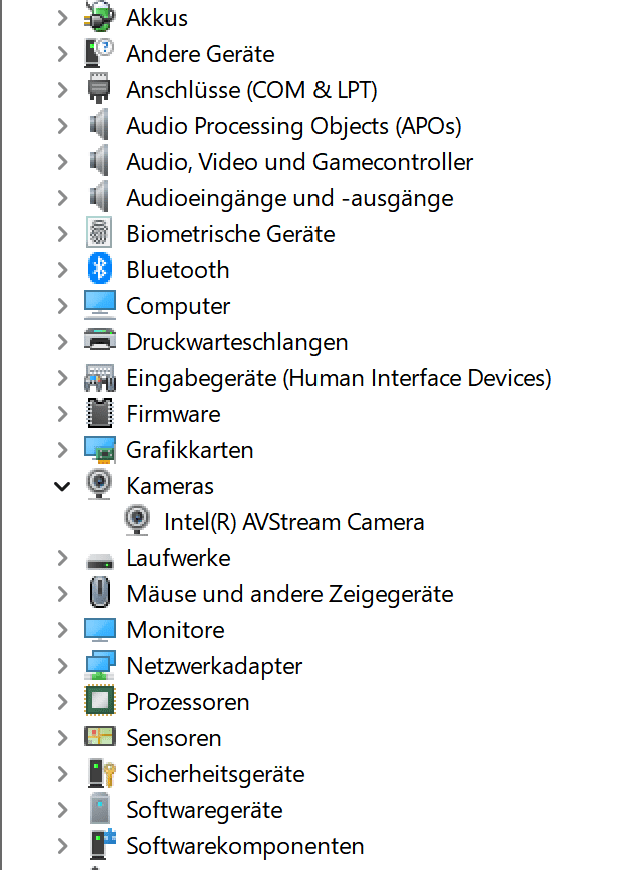The height and width of the screenshot is (870, 632).
Task: Click the graphics card icon for Grafikkarten
Action: [100, 449]
